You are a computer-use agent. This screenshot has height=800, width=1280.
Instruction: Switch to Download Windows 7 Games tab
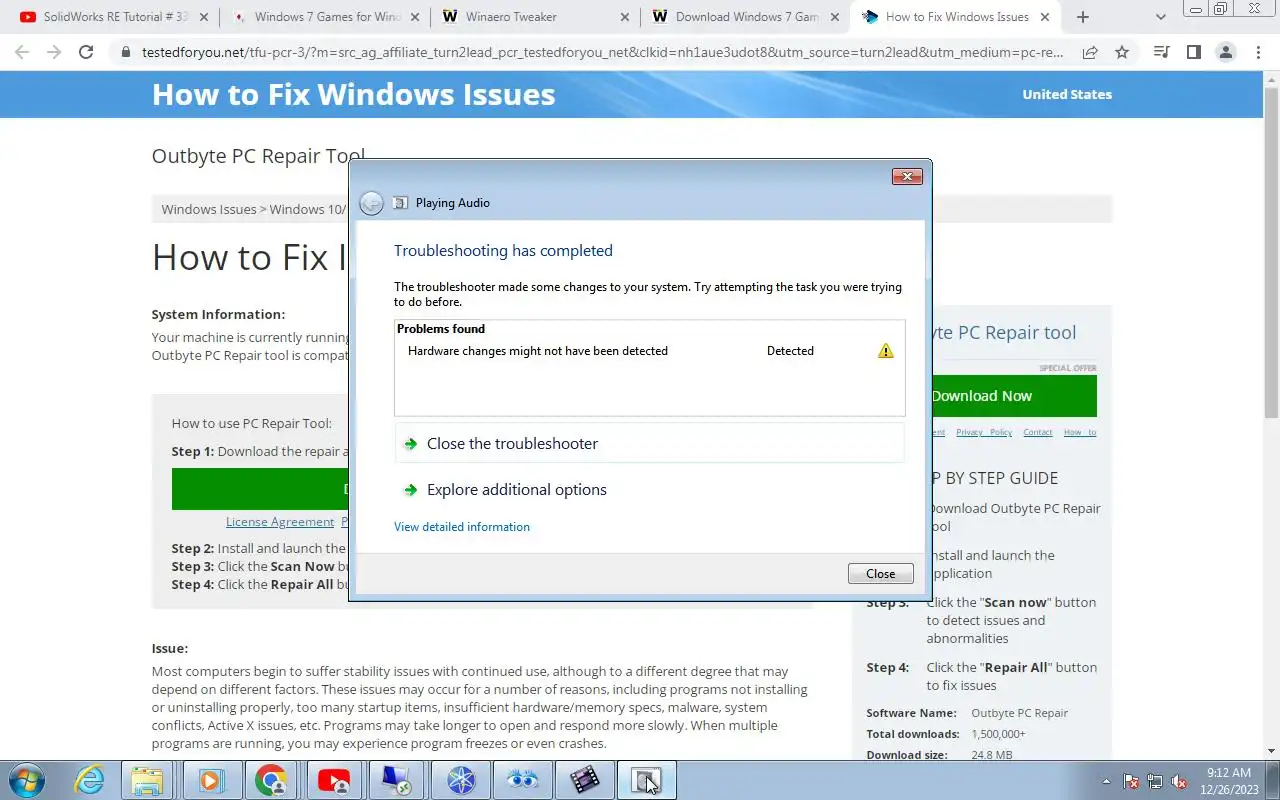pyautogui.click(x=745, y=17)
